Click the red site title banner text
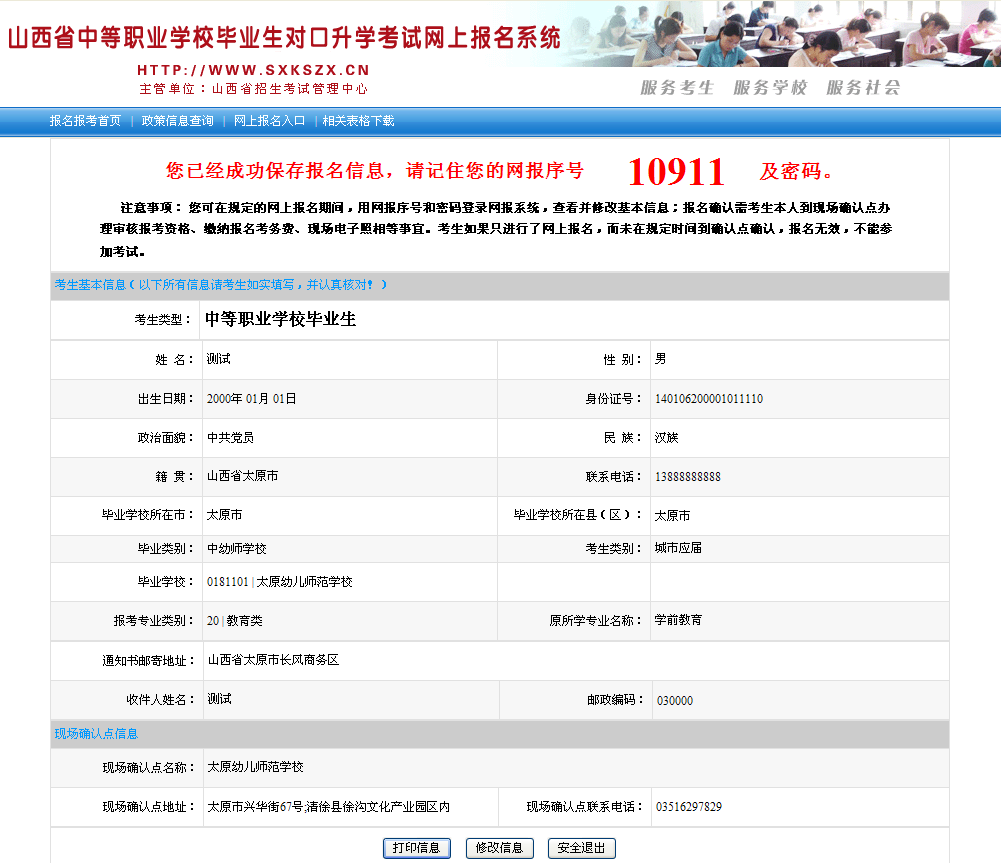This screenshot has width=1001, height=863. [285, 37]
